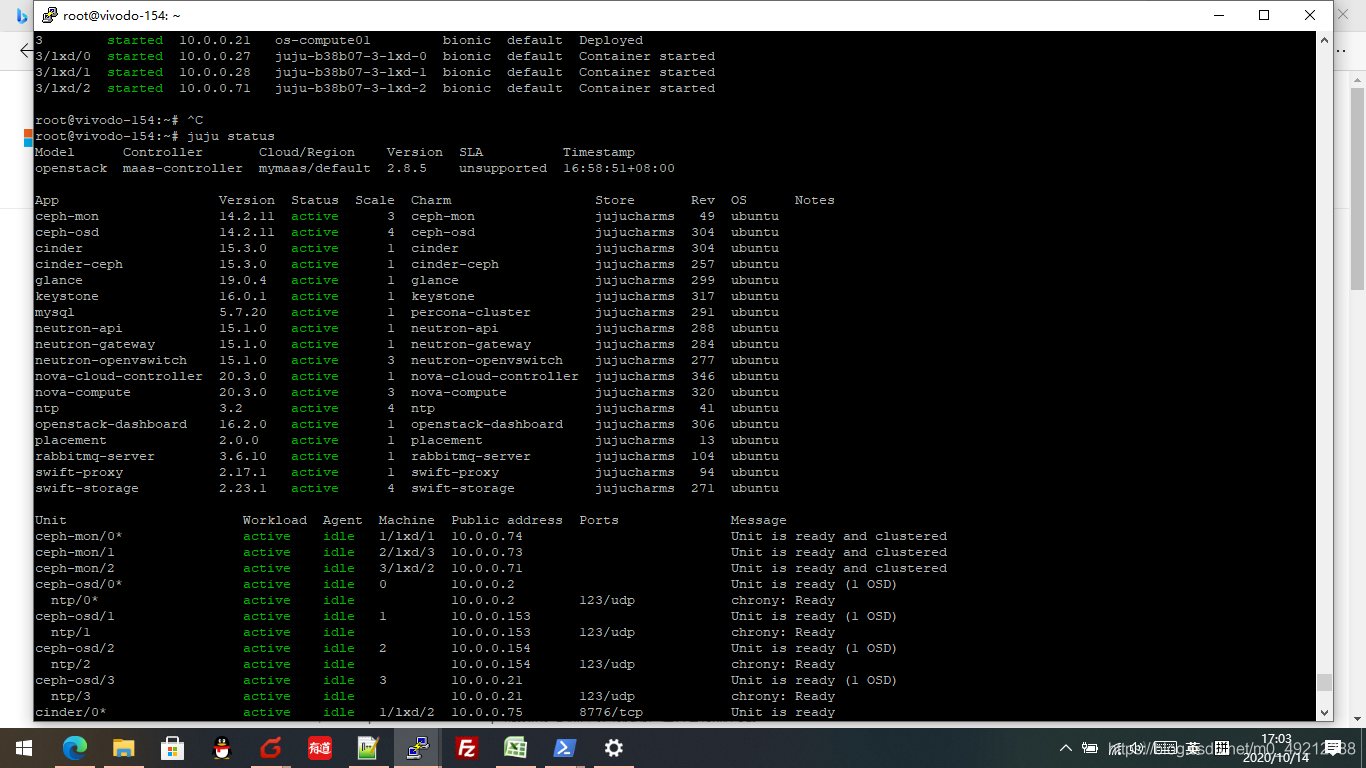Viewport: 1366px width, 768px height.
Task: Select 'neutron-openvswitch' in the App column
Action: 111,360
